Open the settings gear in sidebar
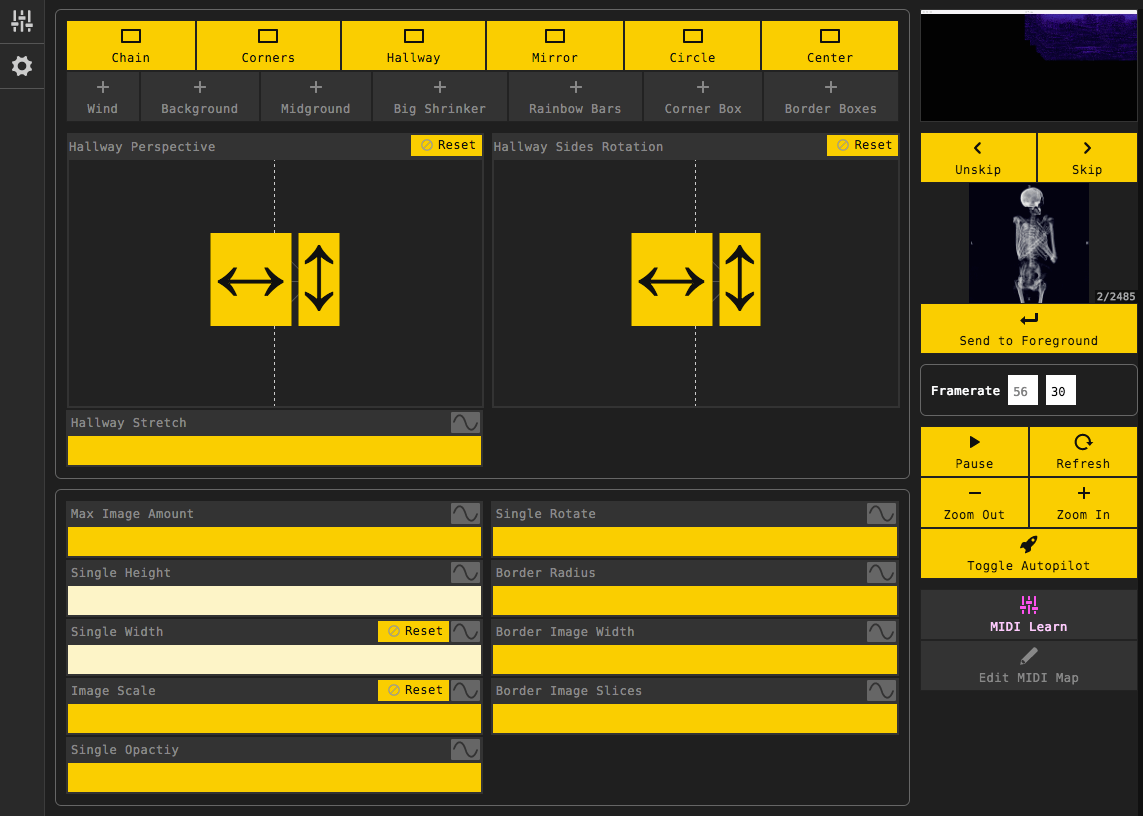Image resolution: width=1143 pixels, height=816 pixels. pyautogui.click(x=22, y=66)
